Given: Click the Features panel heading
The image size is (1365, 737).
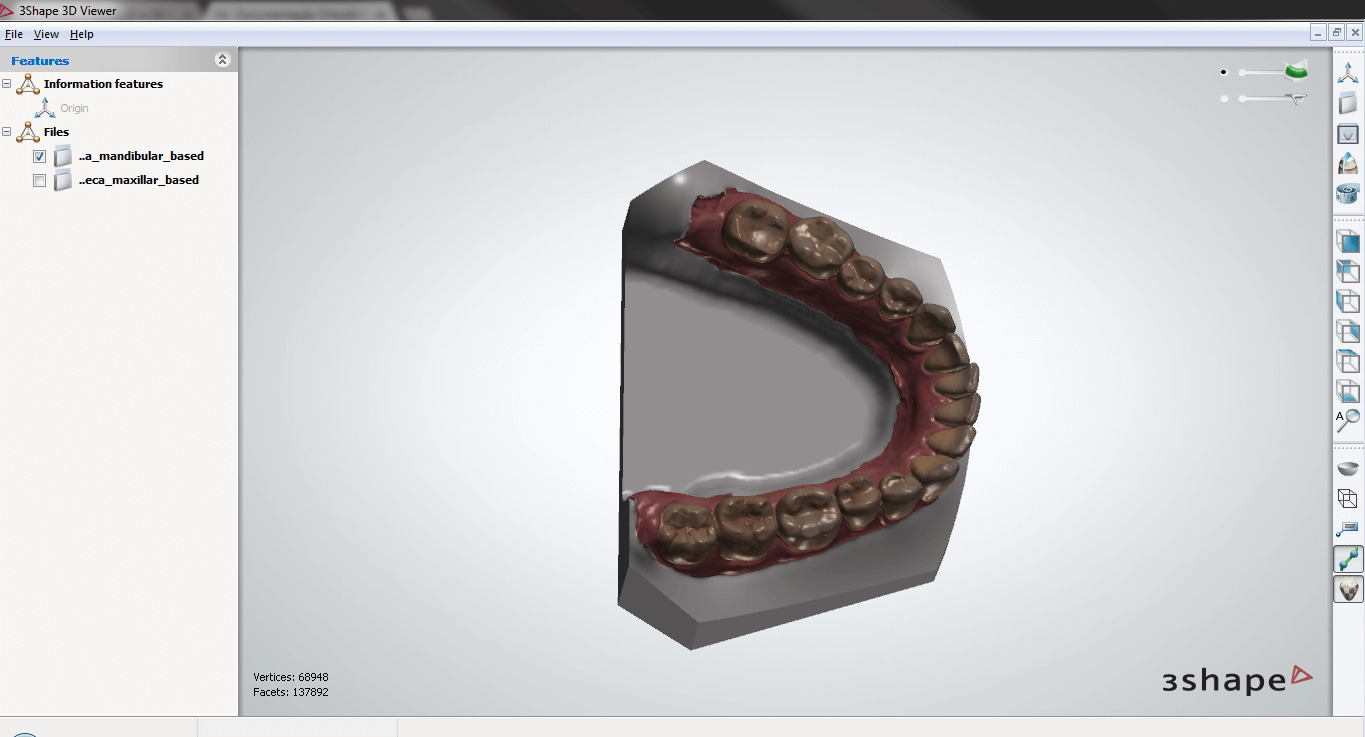Looking at the screenshot, I should point(40,61).
